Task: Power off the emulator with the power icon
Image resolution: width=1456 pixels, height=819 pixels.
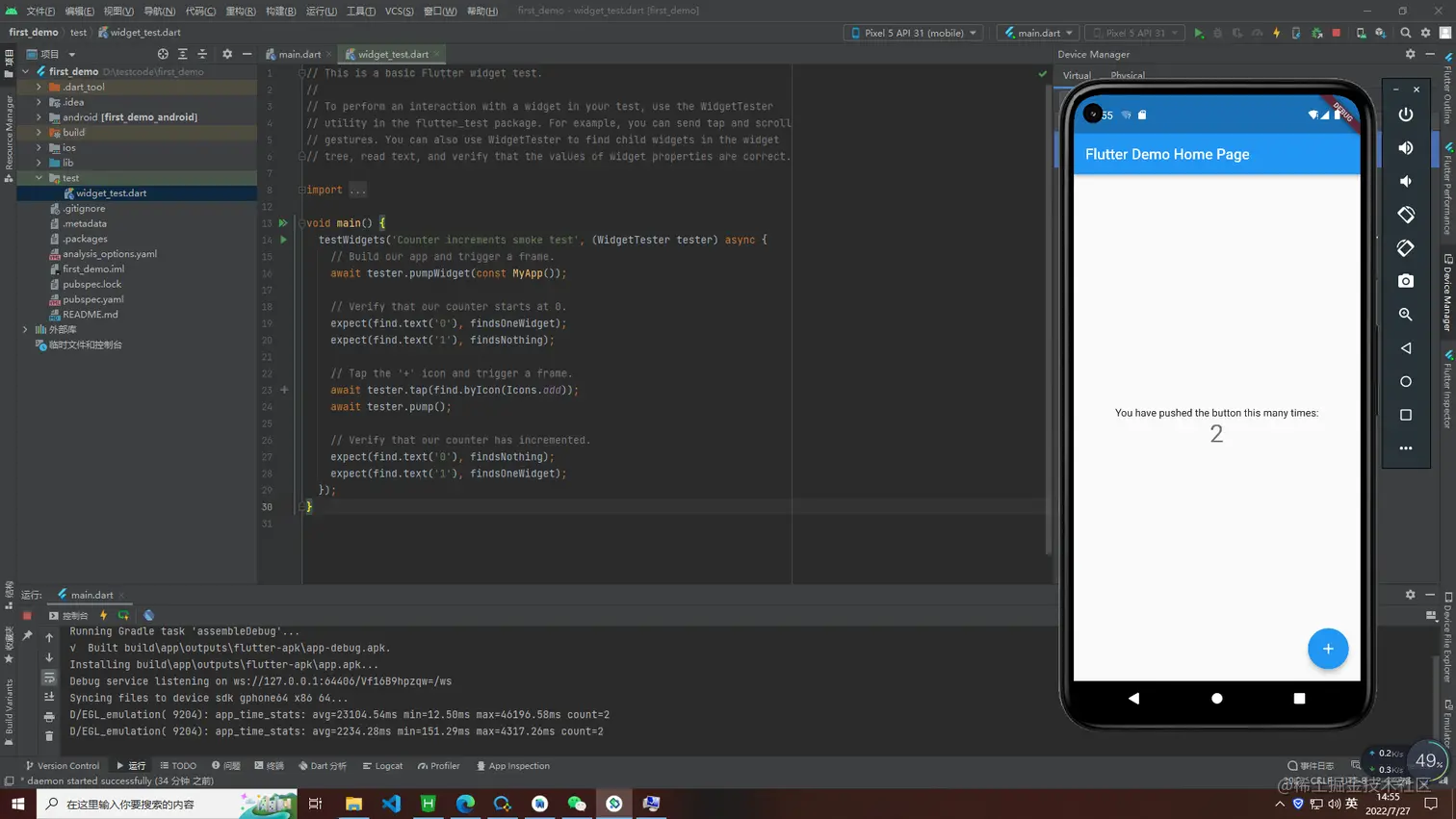Action: [x=1406, y=115]
